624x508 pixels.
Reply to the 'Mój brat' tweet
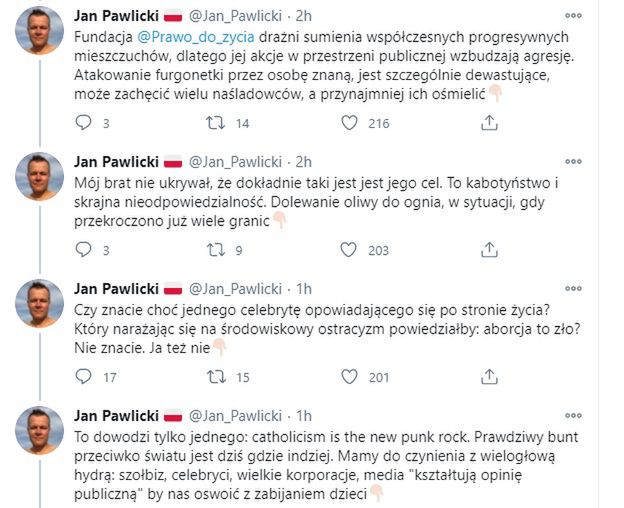coord(85,250)
